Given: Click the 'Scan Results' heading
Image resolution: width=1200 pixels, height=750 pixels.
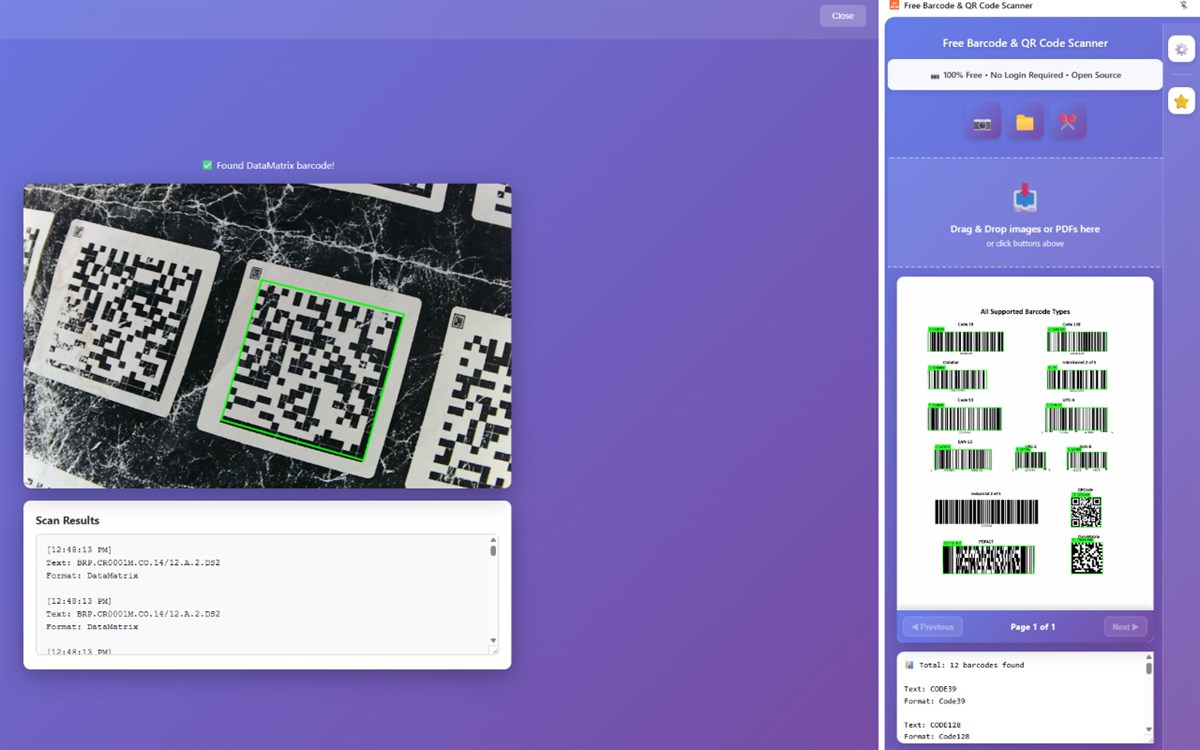Looking at the screenshot, I should click(x=67, y=521).
